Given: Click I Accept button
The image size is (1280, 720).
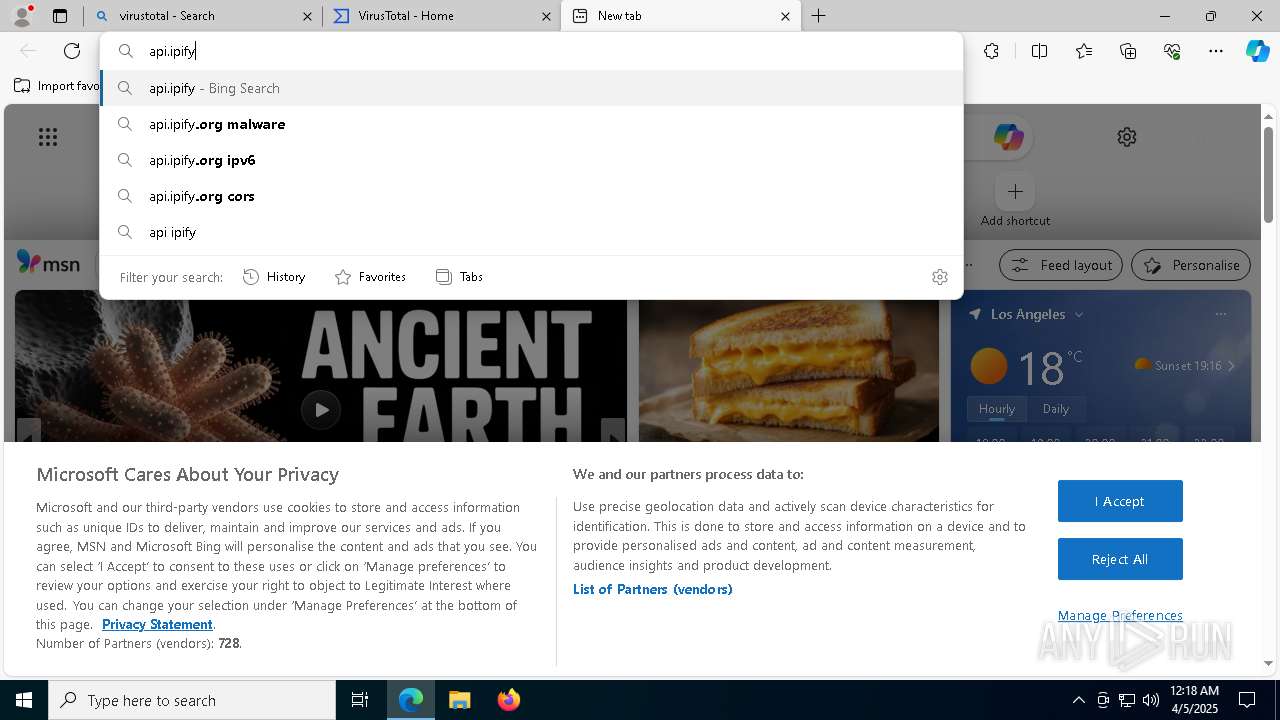Looking at the screenshot, I should 1120,501.
